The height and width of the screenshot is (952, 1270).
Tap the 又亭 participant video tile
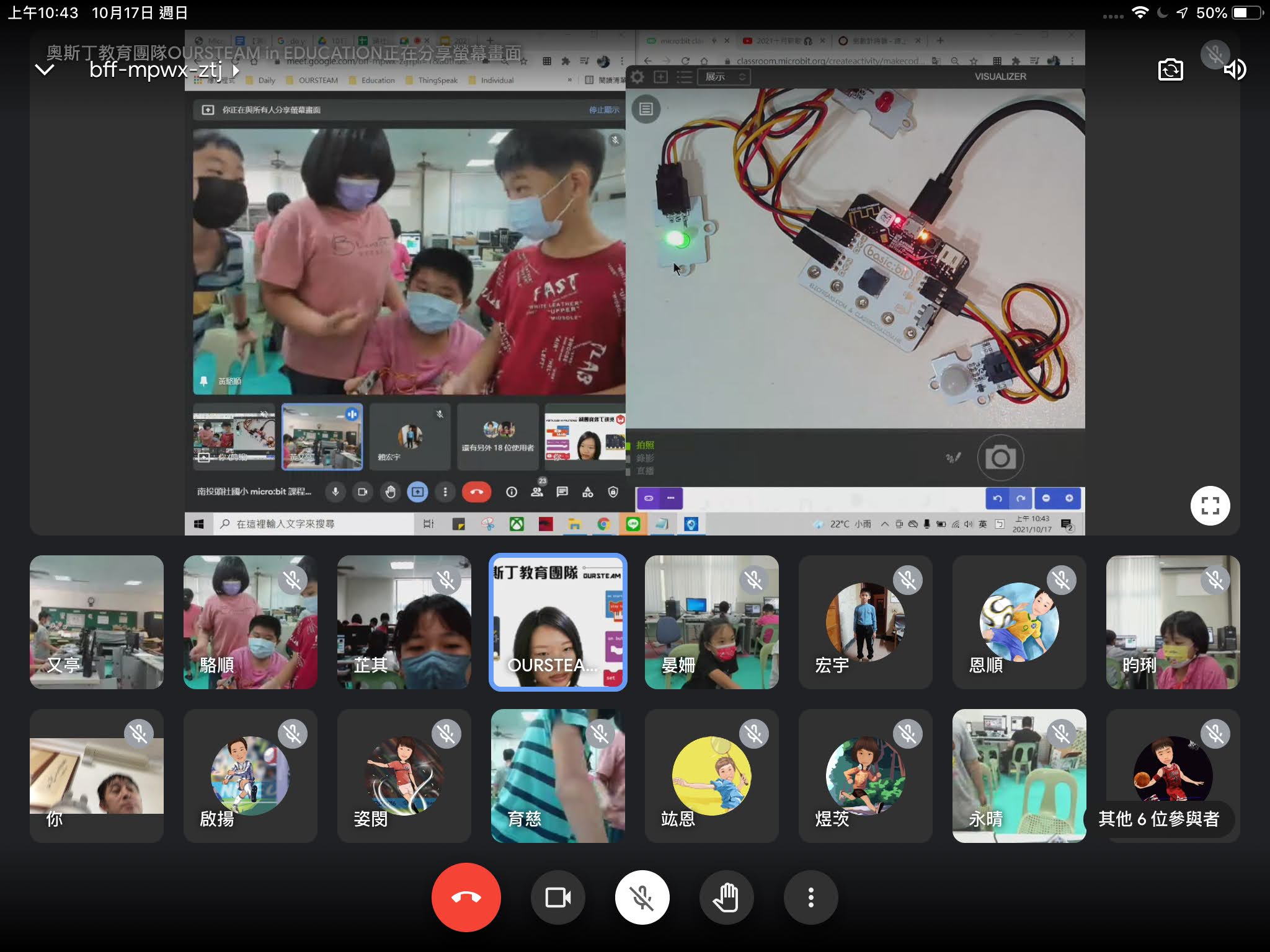(97, 622)
